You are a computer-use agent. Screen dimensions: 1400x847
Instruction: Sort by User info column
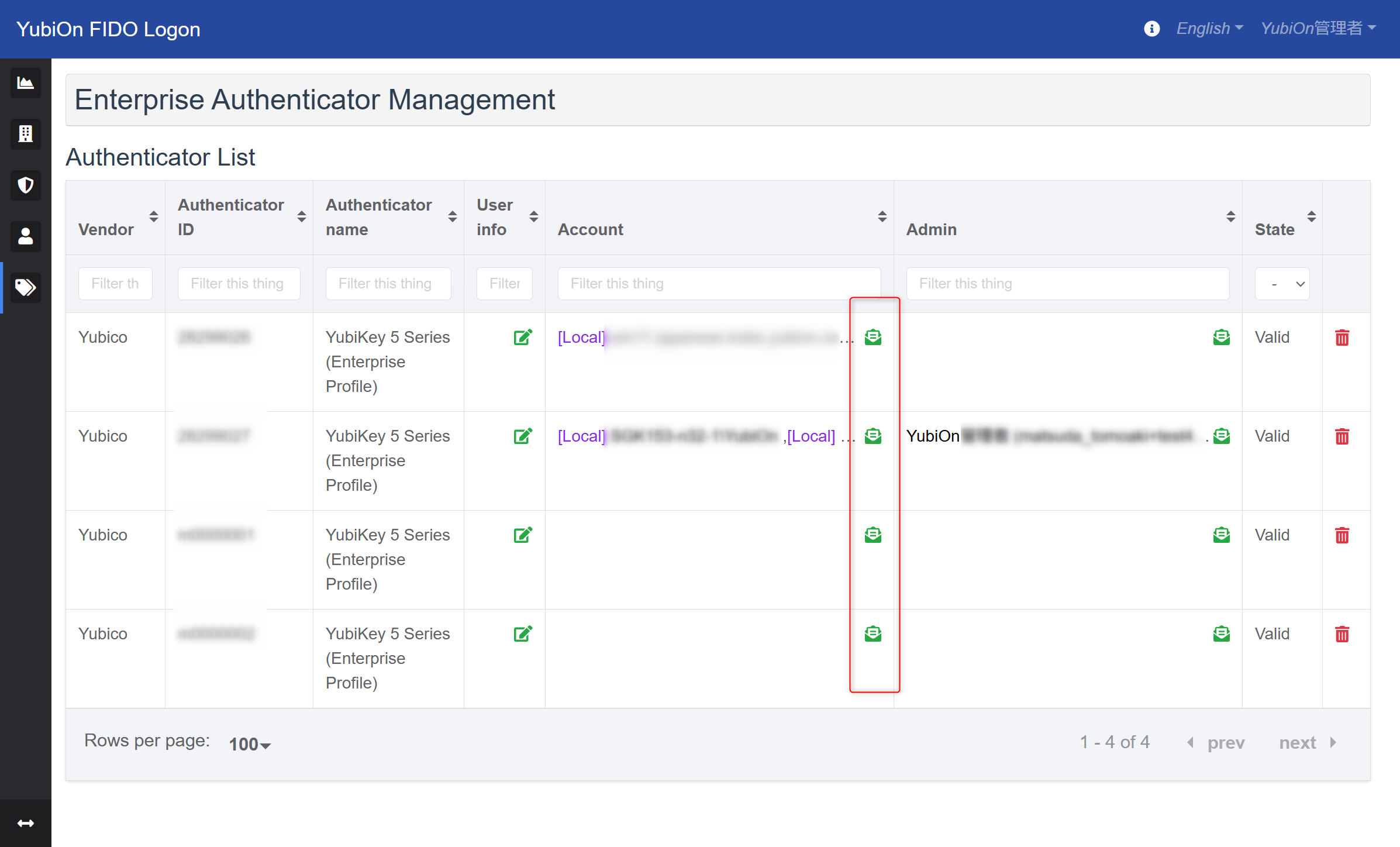pyautogui.click(x=534, y=216)
